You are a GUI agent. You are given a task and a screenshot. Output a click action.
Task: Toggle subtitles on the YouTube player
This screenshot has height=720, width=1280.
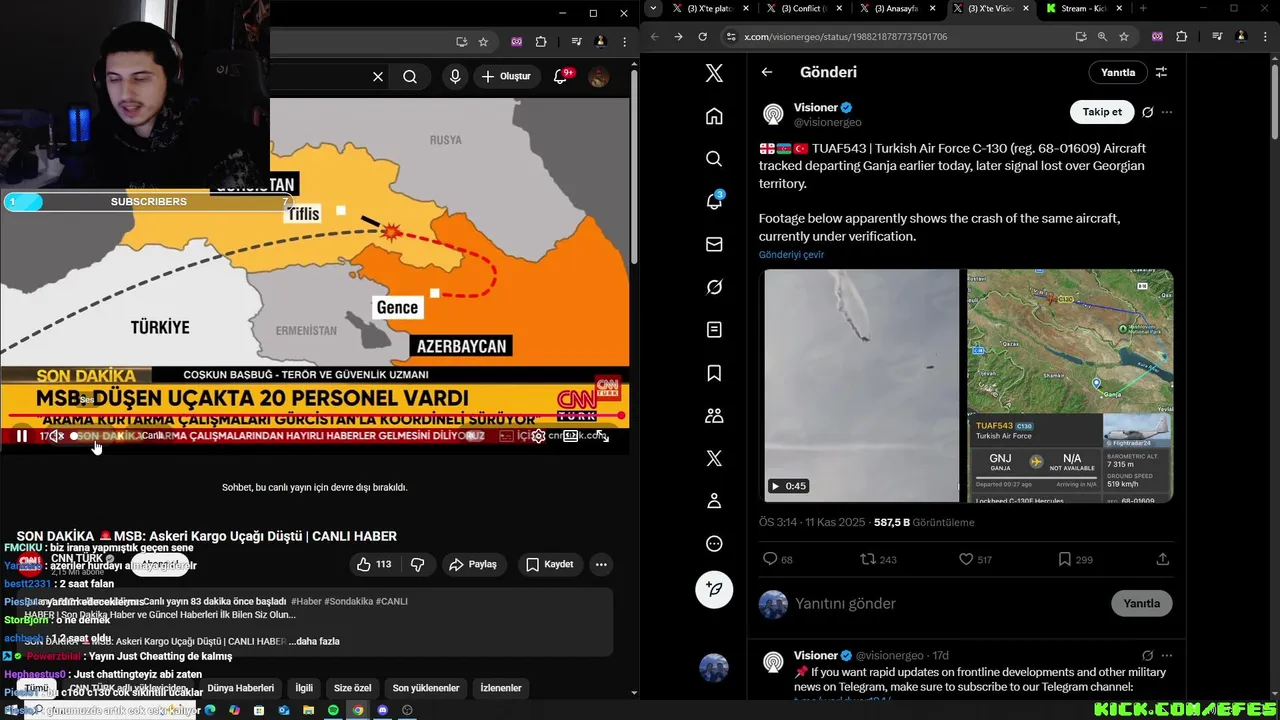[507, 436]
